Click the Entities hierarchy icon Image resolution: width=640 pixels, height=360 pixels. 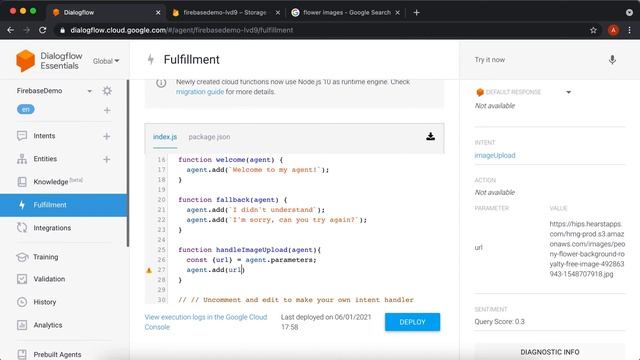[22, 159]
